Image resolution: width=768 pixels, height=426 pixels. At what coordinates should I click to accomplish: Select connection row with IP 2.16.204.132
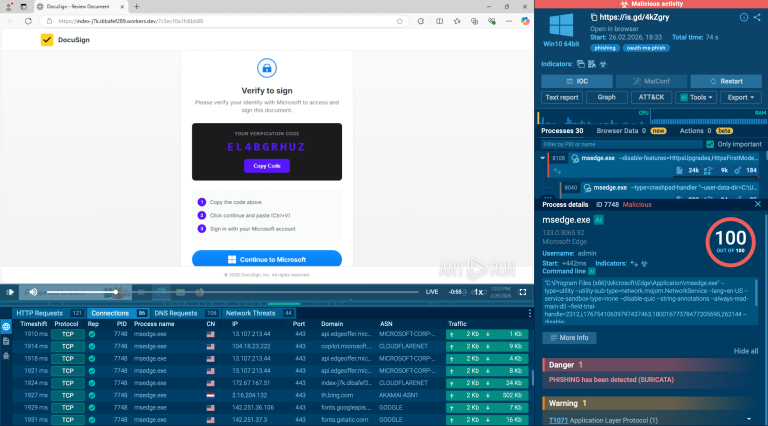(x=271, y=395)
